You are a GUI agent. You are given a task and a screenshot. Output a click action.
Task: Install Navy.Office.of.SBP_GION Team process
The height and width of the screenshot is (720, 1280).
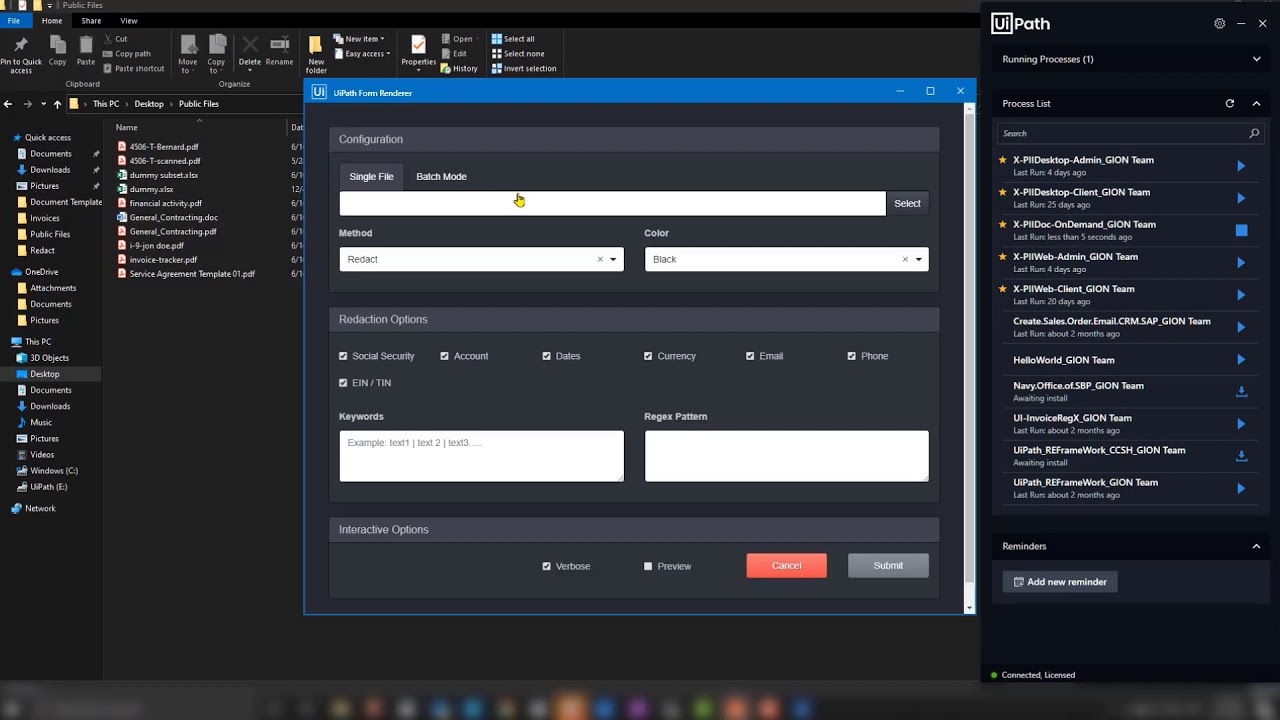1241,392
